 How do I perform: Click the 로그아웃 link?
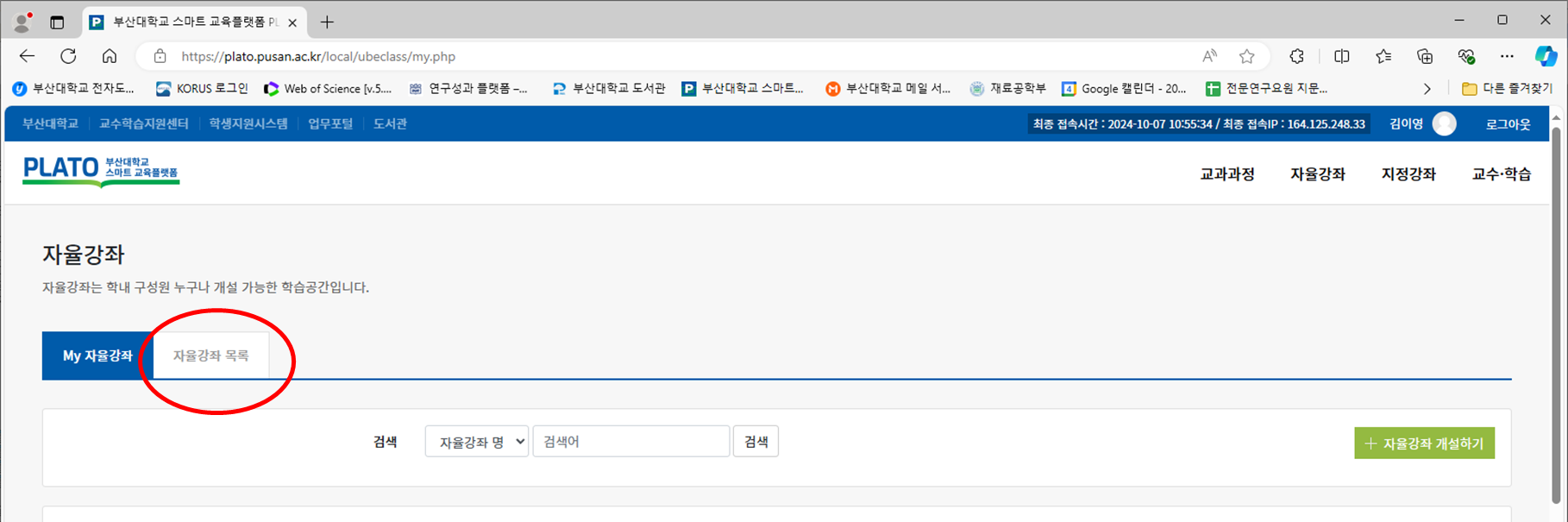(x=1507, y=124)
